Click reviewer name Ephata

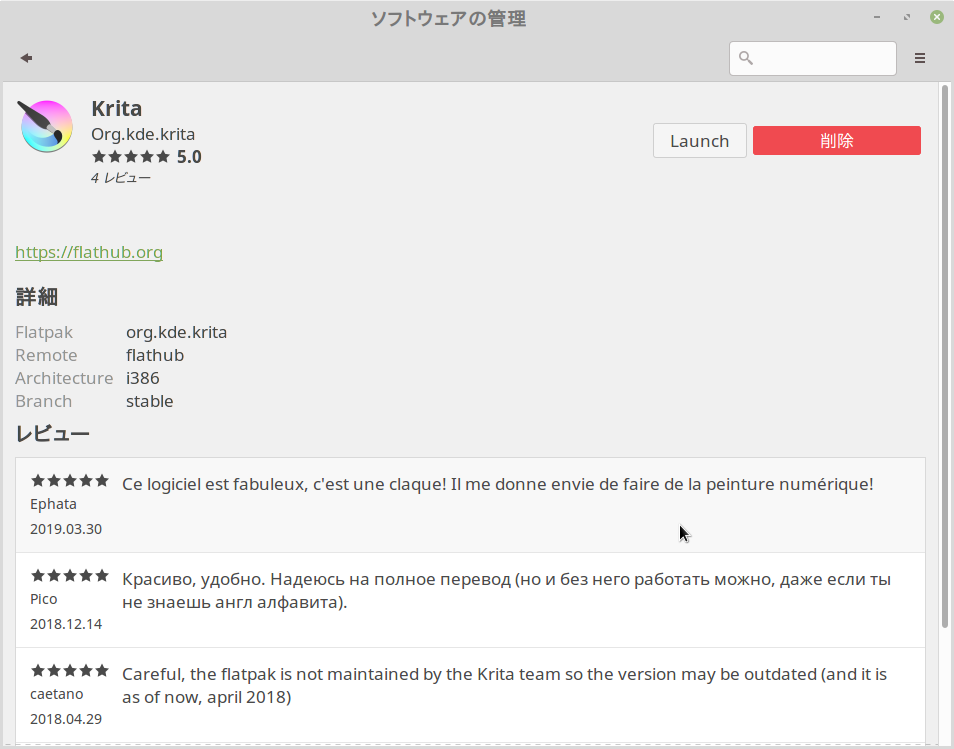[x=54, y=504]
